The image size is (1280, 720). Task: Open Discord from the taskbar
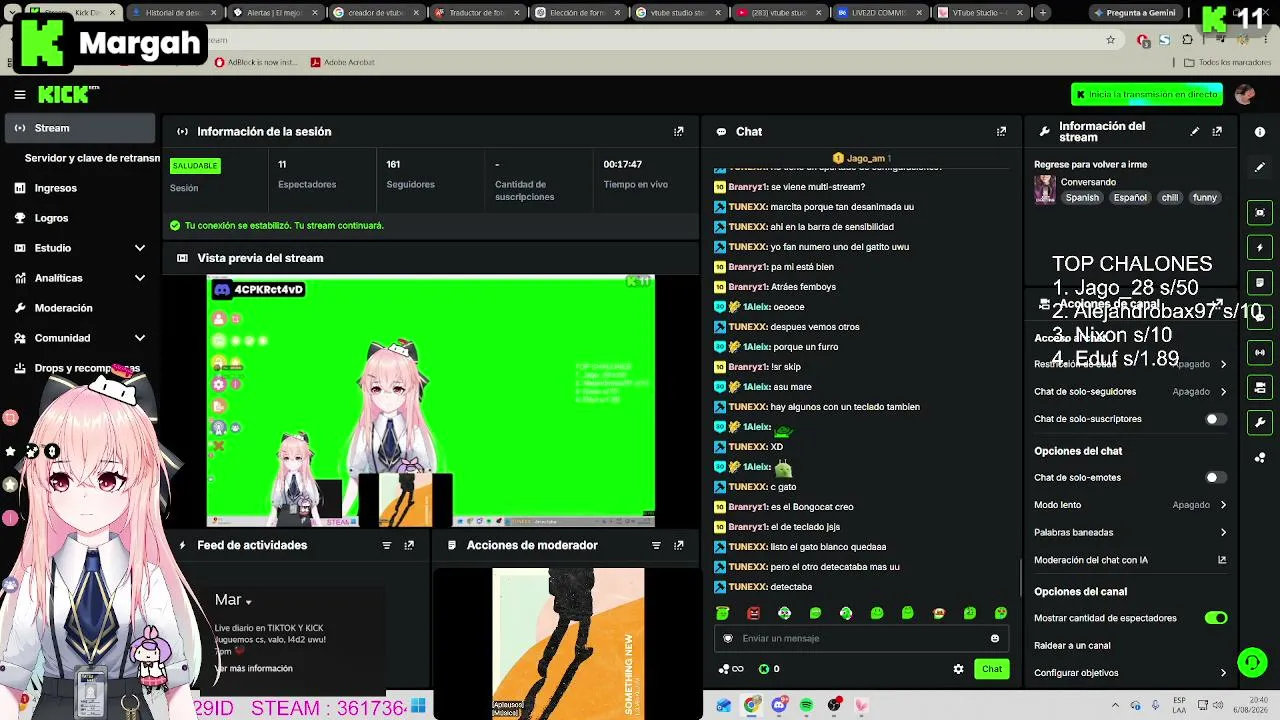pos(779,705)
